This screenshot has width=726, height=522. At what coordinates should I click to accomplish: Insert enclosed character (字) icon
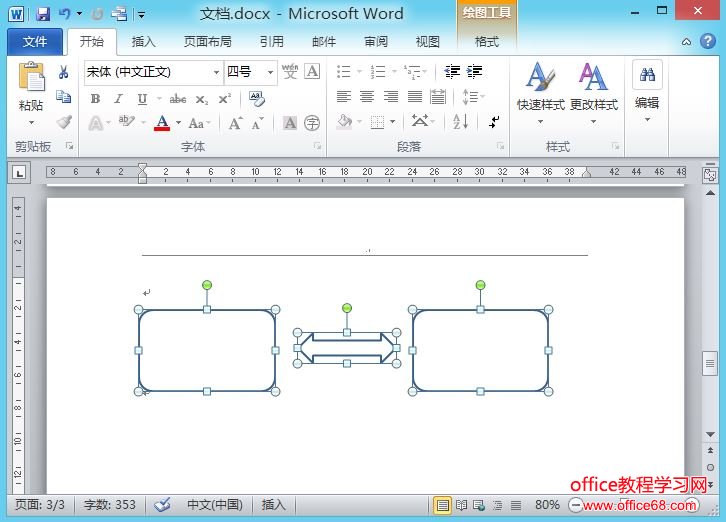312,123
